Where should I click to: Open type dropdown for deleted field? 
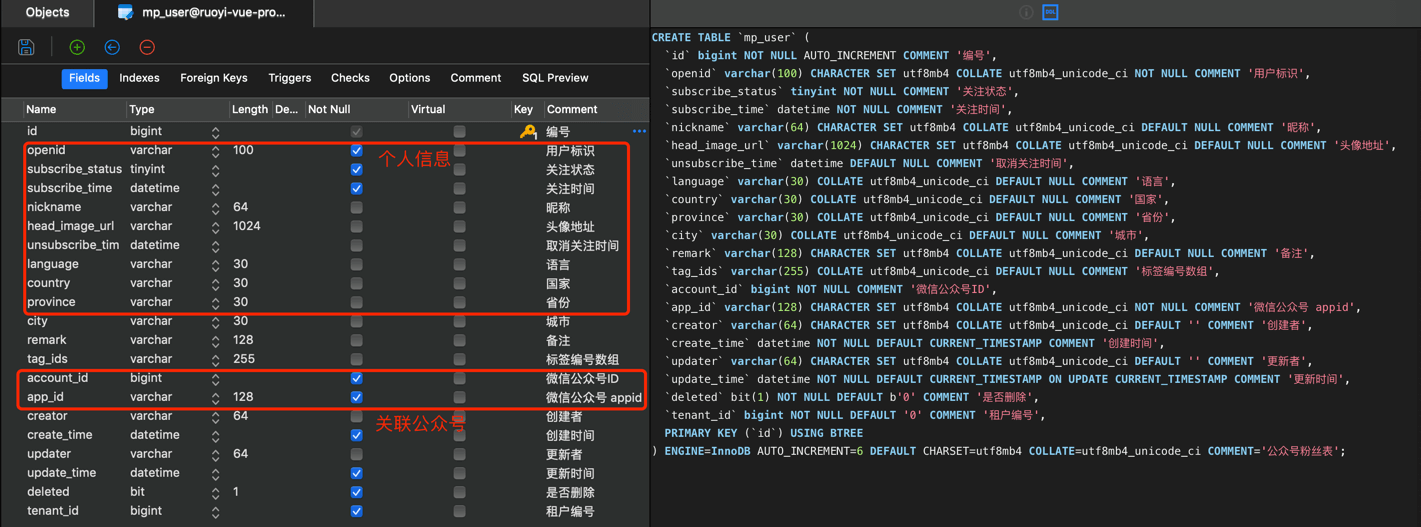tap(215, 493)
